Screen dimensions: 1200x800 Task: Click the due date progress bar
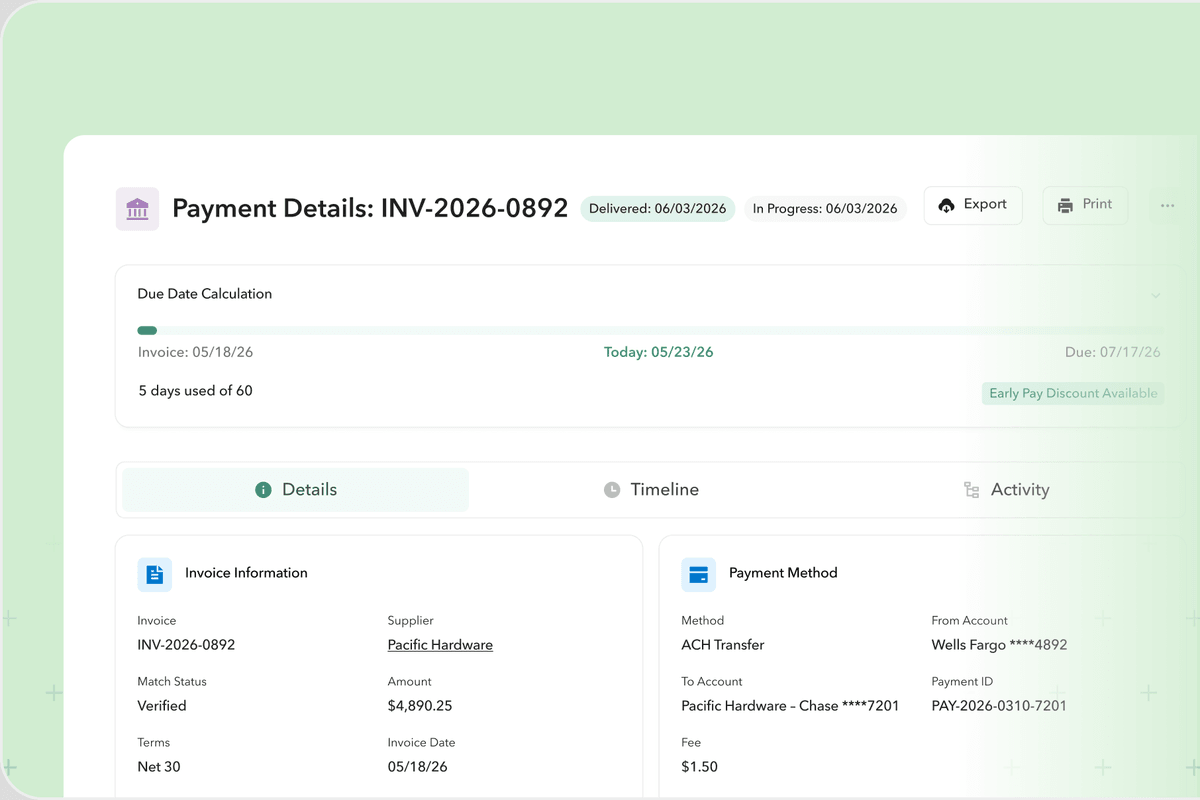650,330
